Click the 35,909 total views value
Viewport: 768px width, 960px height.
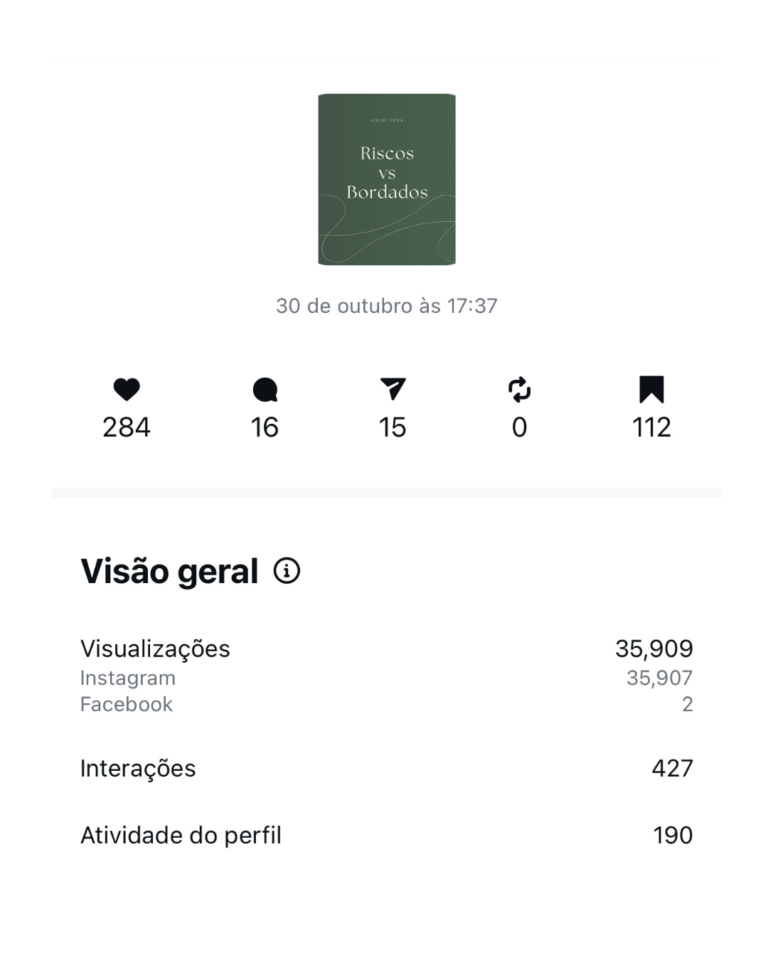click(x=654, y=649)
